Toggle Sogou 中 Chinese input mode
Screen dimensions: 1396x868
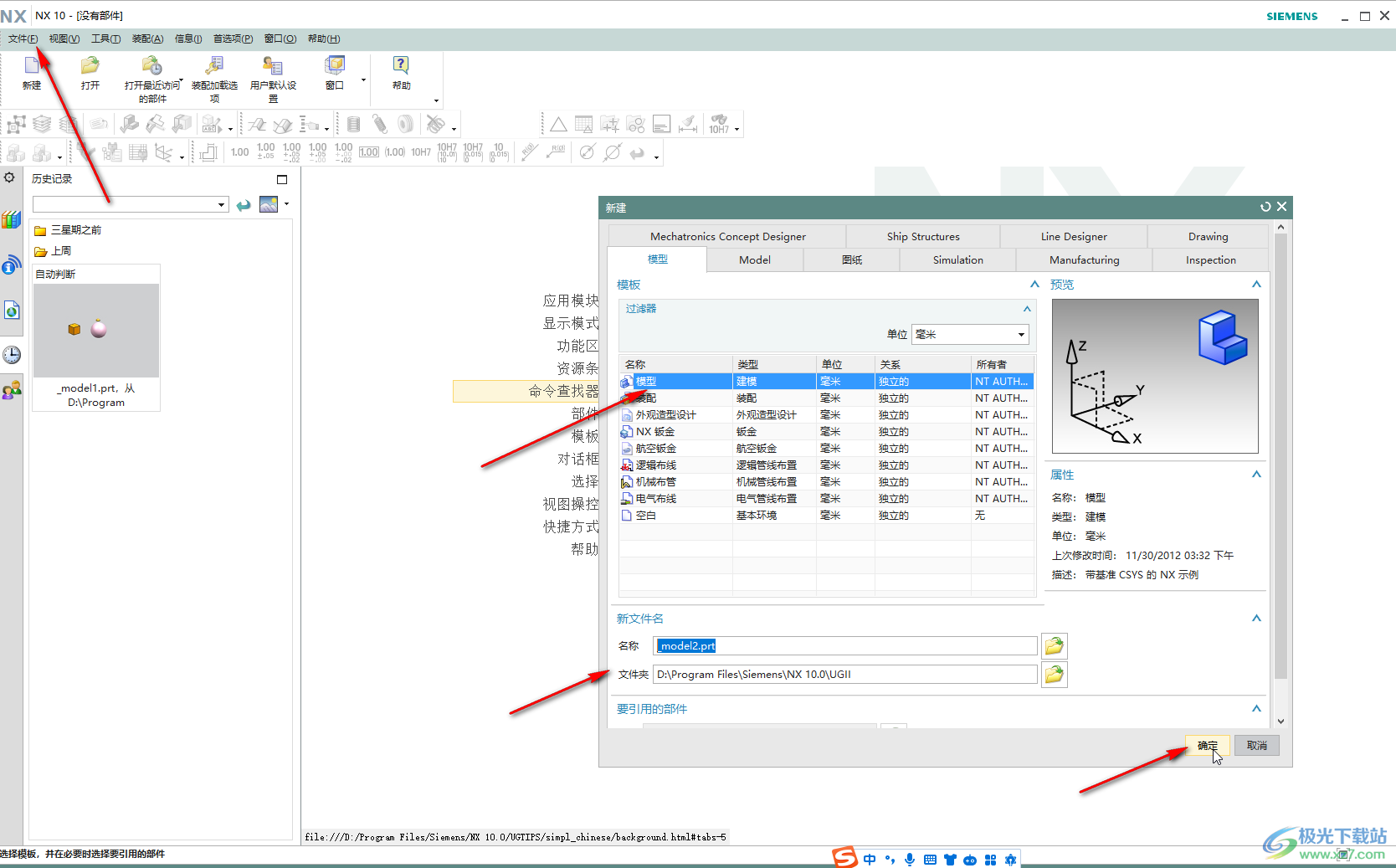870,860
